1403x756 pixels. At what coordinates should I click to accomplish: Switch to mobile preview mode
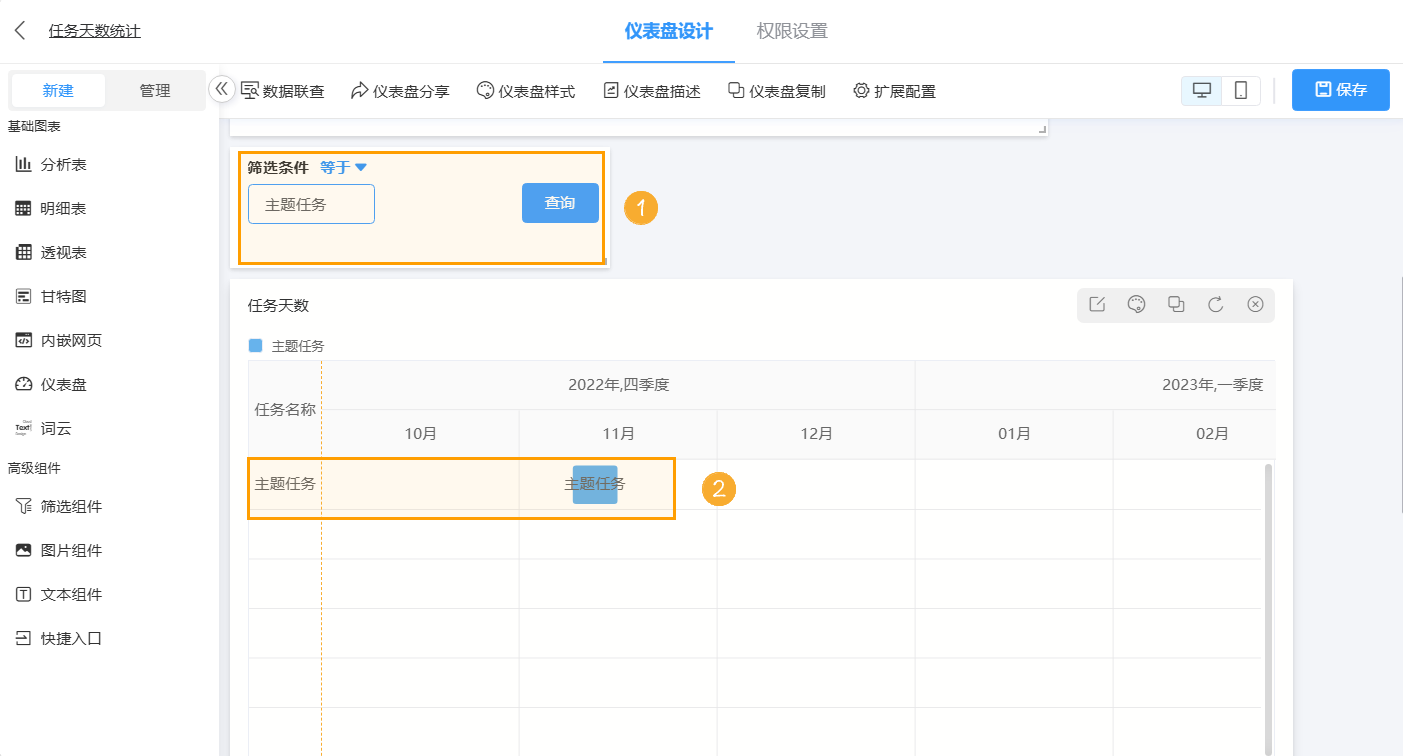[1240, 90]
